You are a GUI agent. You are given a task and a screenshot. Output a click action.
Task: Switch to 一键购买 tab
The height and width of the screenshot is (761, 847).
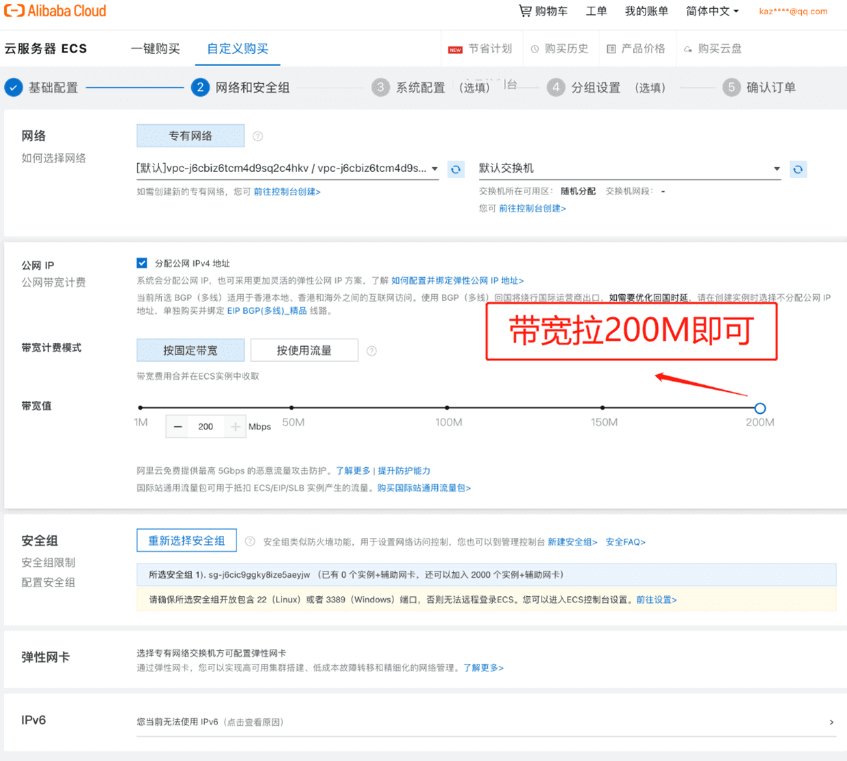[156, 49]
